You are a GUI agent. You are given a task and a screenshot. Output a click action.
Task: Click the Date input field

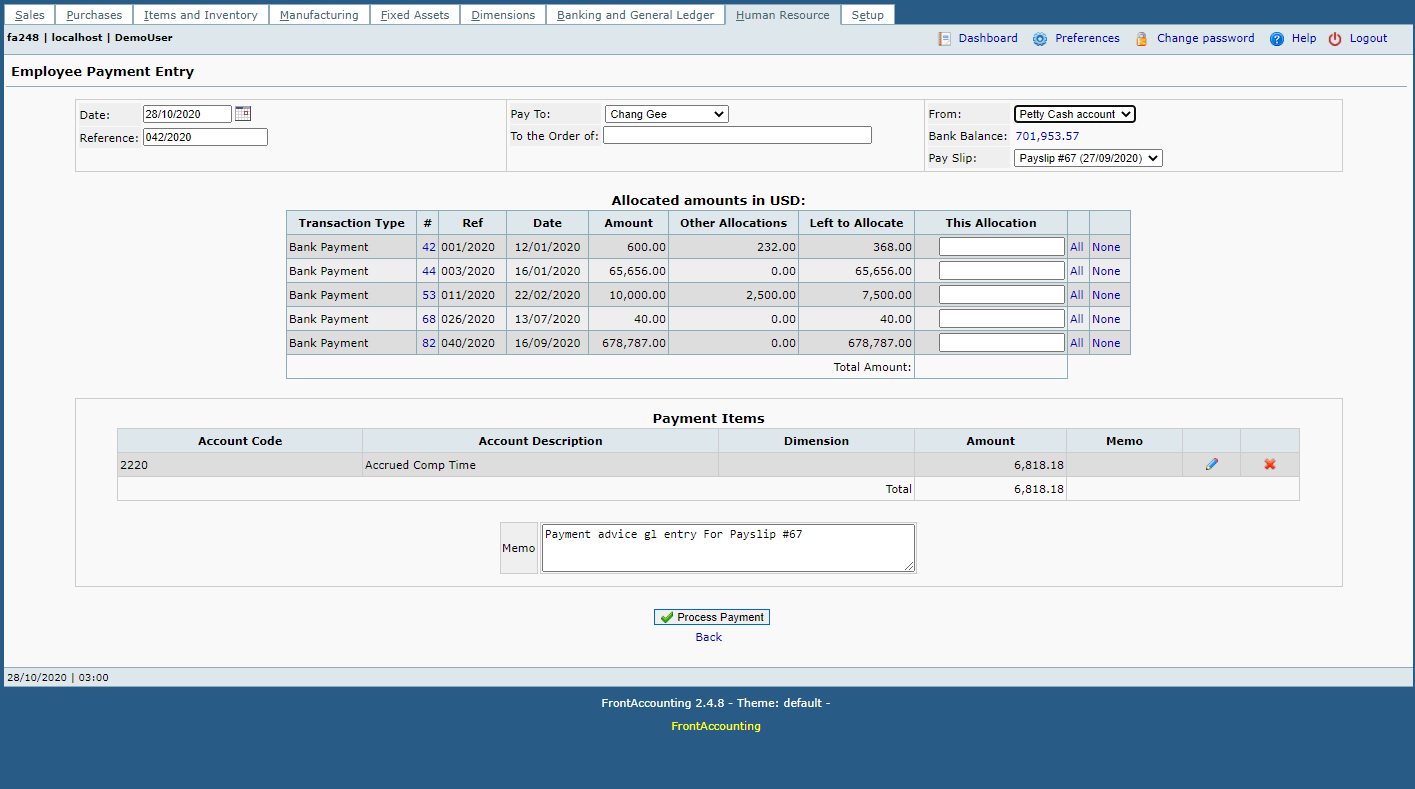click(187, 114)
